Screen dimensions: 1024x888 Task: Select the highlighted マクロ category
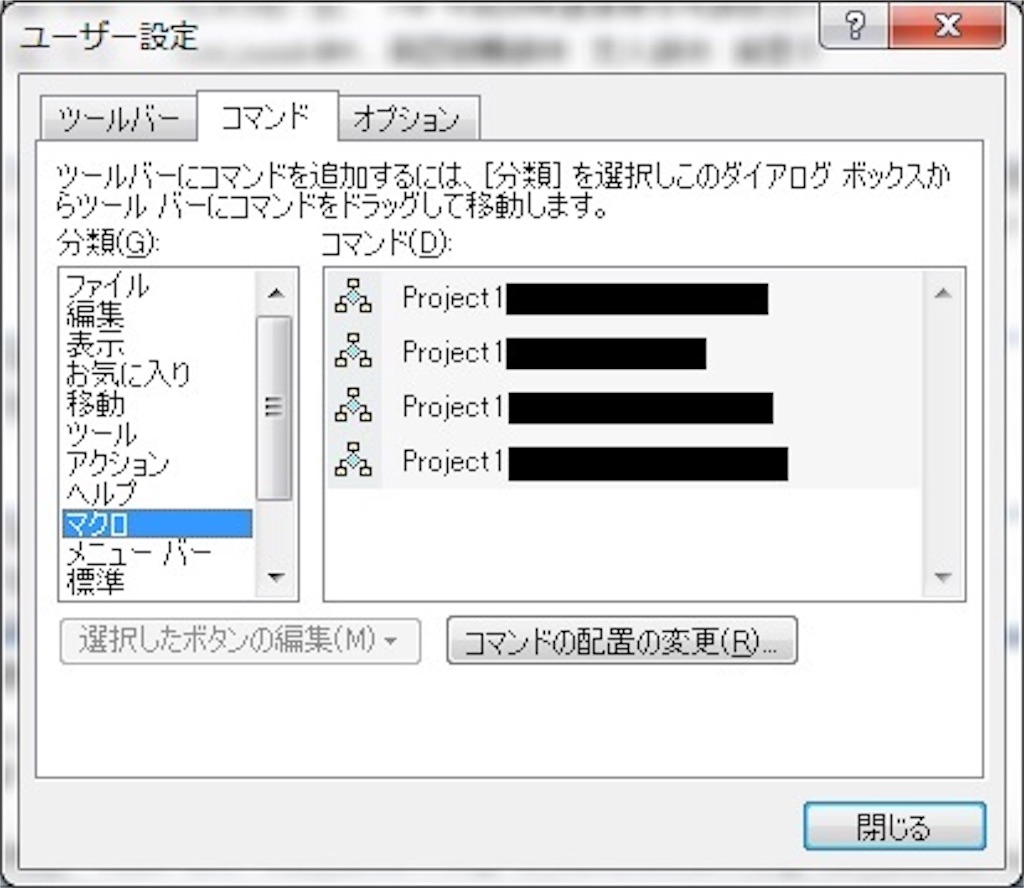click(157, 523)
